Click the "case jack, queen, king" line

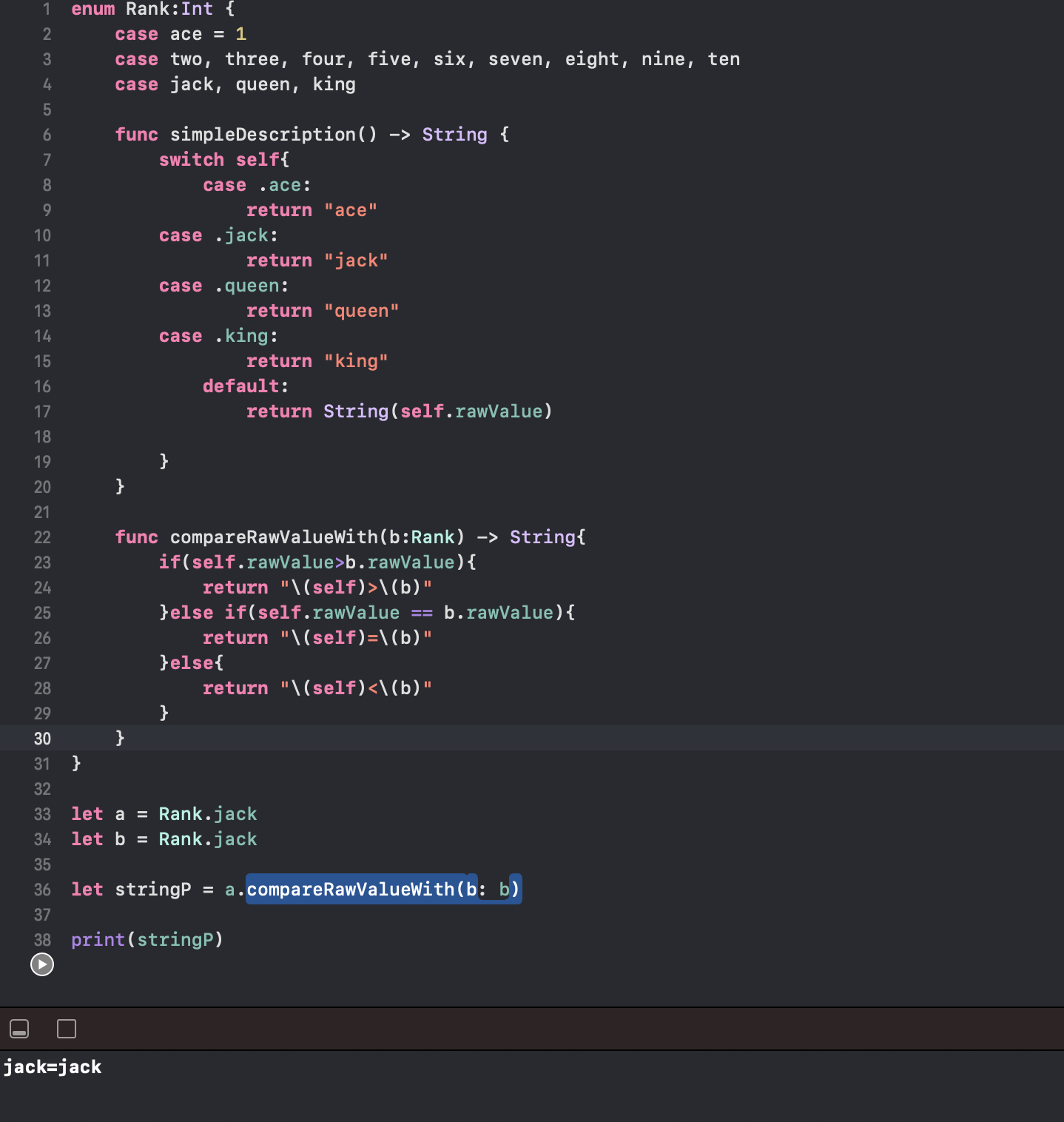click(x=235, y=84)
